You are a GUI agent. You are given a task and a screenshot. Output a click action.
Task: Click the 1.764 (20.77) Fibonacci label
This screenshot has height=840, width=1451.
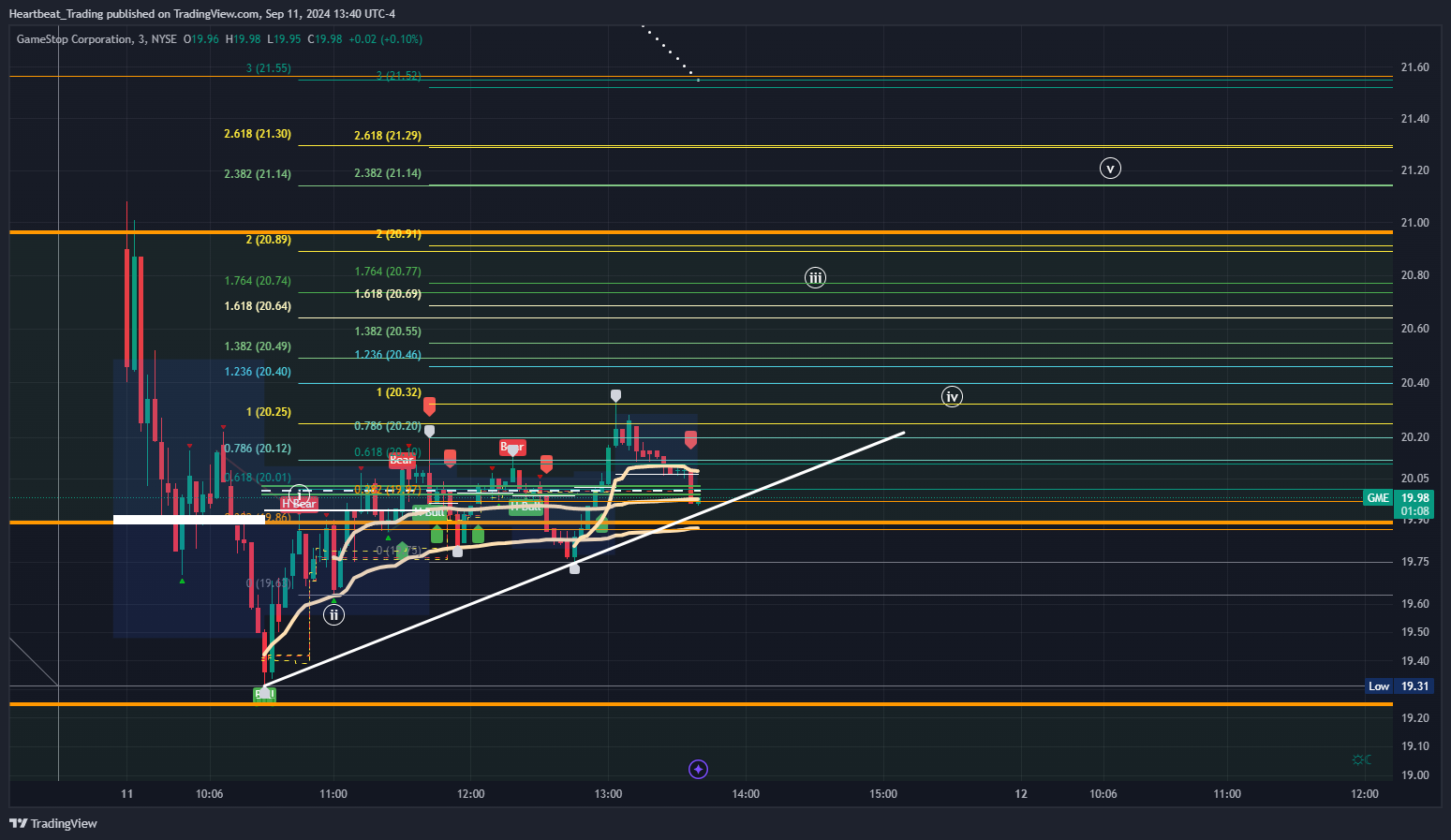(x=388, y=272)
